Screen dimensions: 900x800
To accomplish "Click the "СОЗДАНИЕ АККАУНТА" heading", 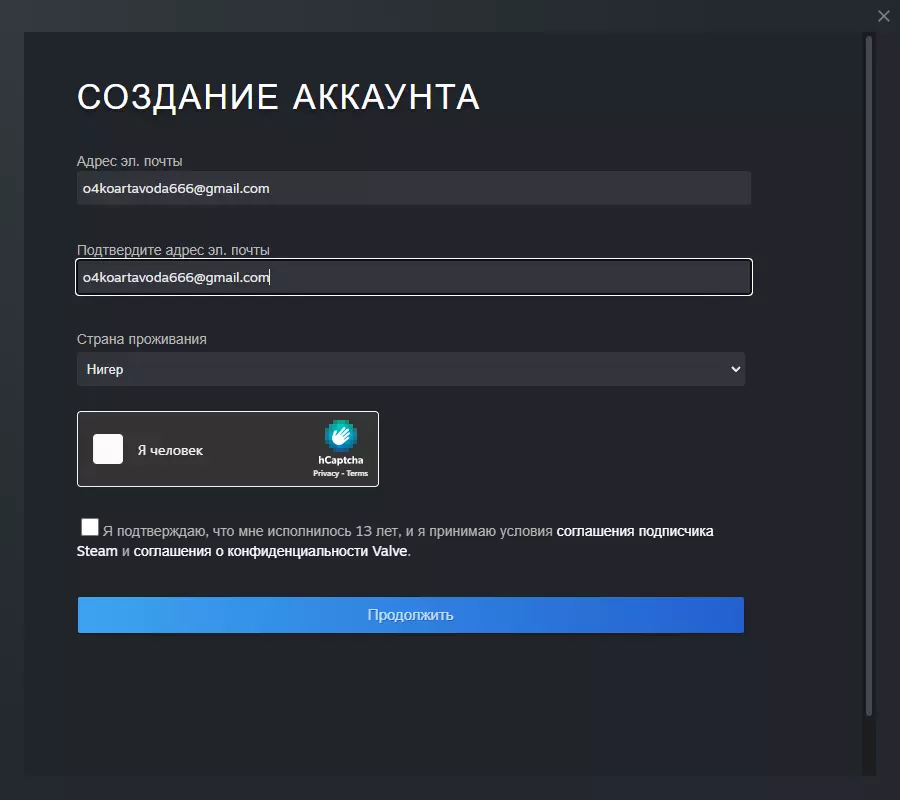I will point(278,97).
